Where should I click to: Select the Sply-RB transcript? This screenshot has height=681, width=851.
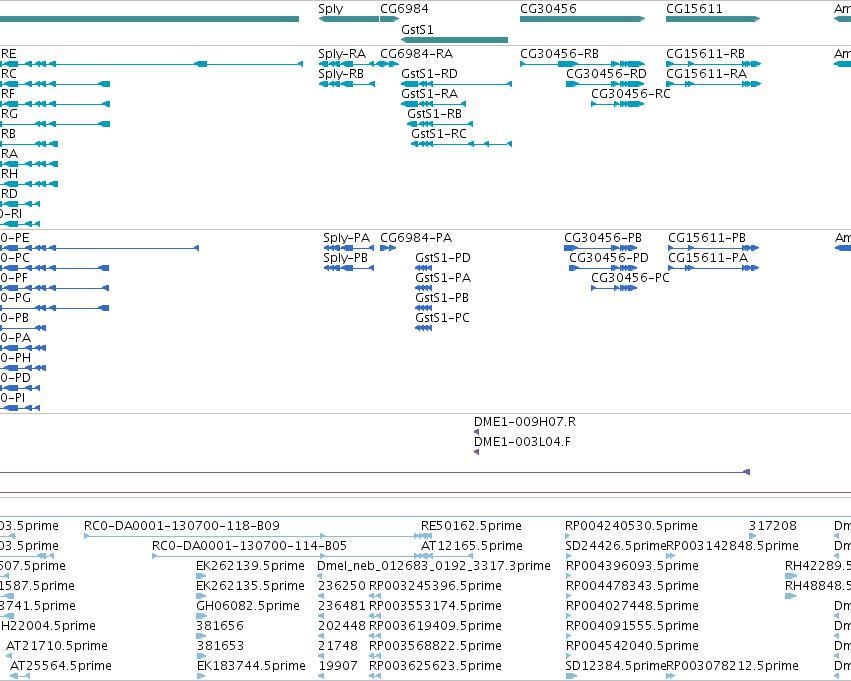(x=346, y=84)
